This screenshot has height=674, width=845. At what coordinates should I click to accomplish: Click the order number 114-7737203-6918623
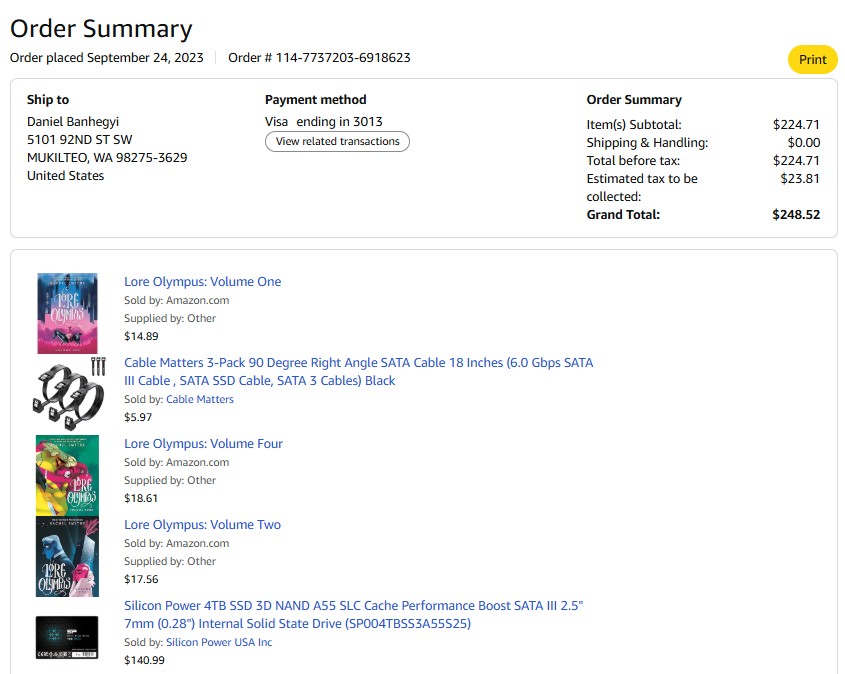coord(343,58)
